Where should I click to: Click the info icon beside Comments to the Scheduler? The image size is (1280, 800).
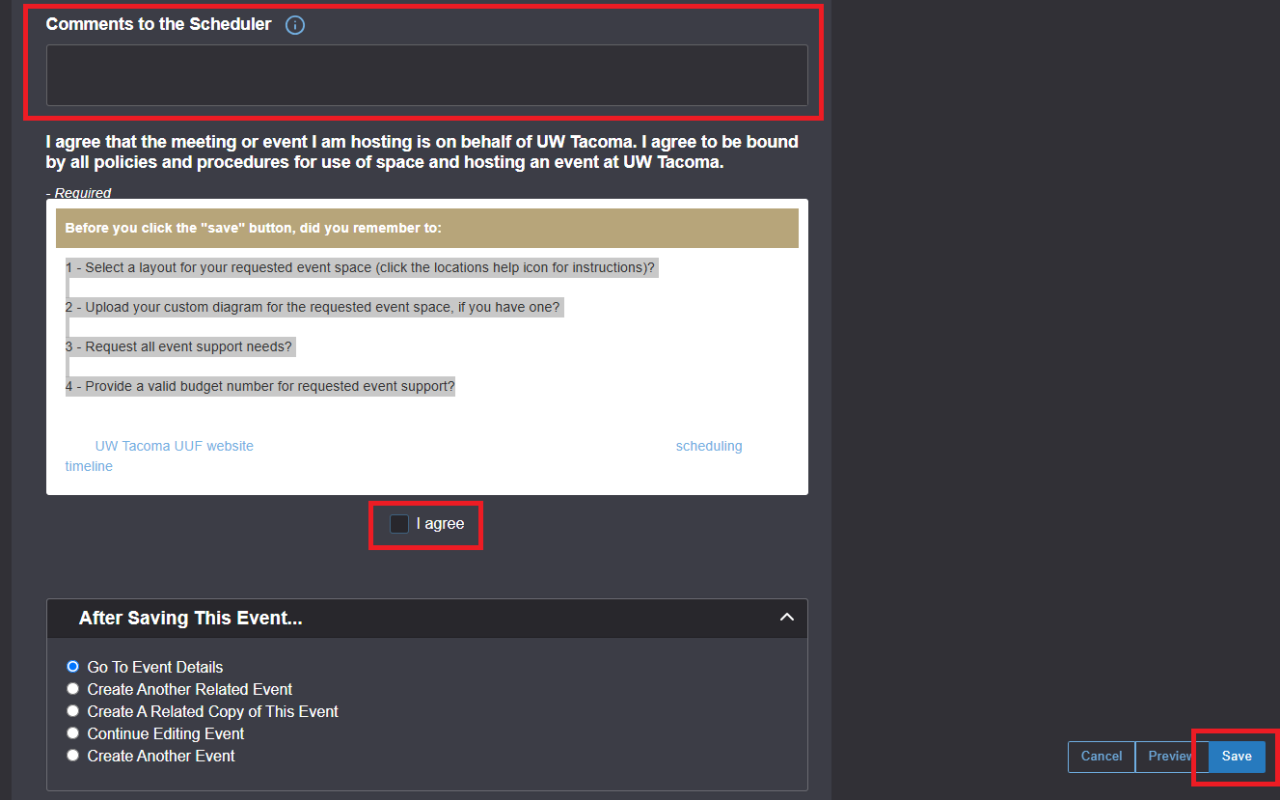point(295,25)
